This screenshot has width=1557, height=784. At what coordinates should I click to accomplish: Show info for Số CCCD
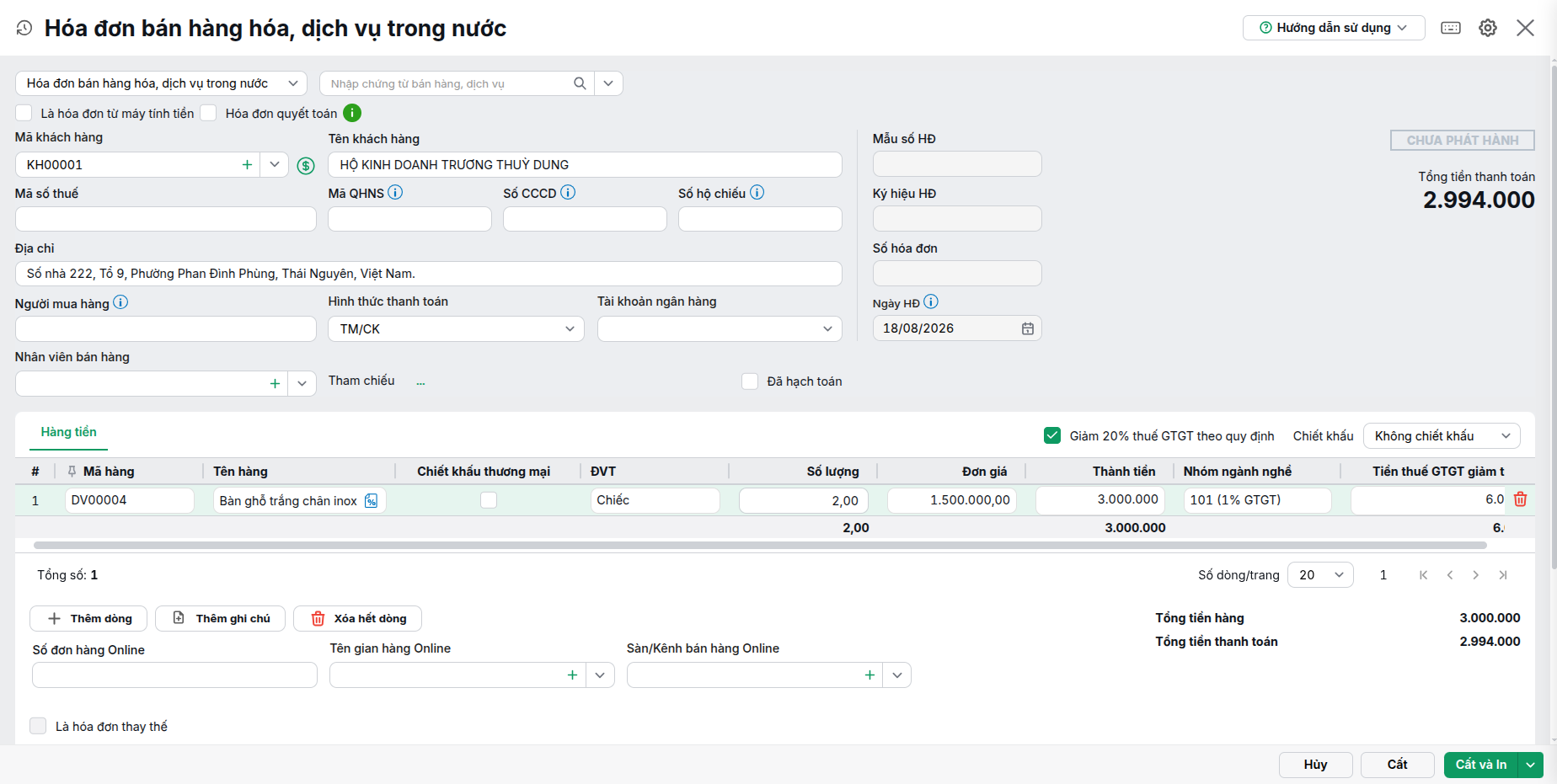click(568, 192)
